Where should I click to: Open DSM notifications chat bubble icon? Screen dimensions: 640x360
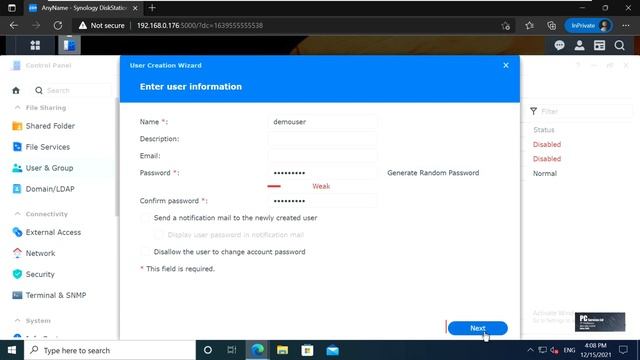point(559,45)
